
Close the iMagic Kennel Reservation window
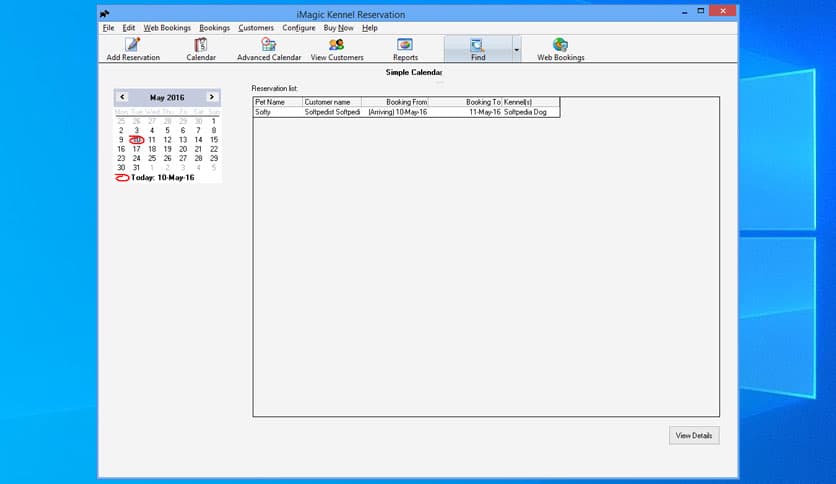click(723, 11)
